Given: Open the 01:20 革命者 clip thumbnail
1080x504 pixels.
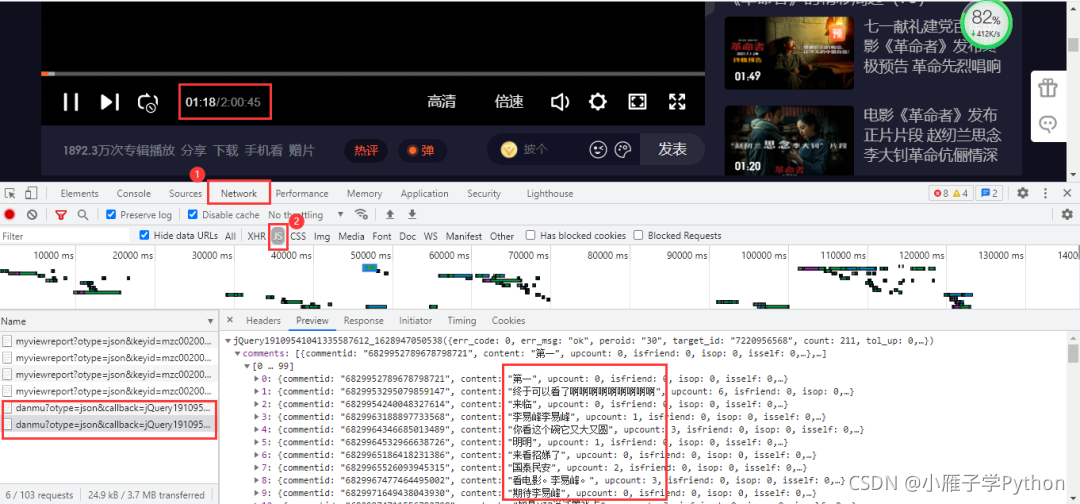Looking at the screenshot, I should (789, 141).
